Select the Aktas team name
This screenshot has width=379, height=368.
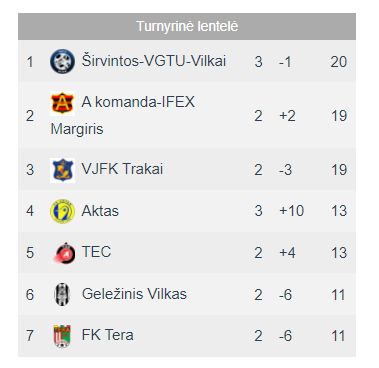coord(100,211)
